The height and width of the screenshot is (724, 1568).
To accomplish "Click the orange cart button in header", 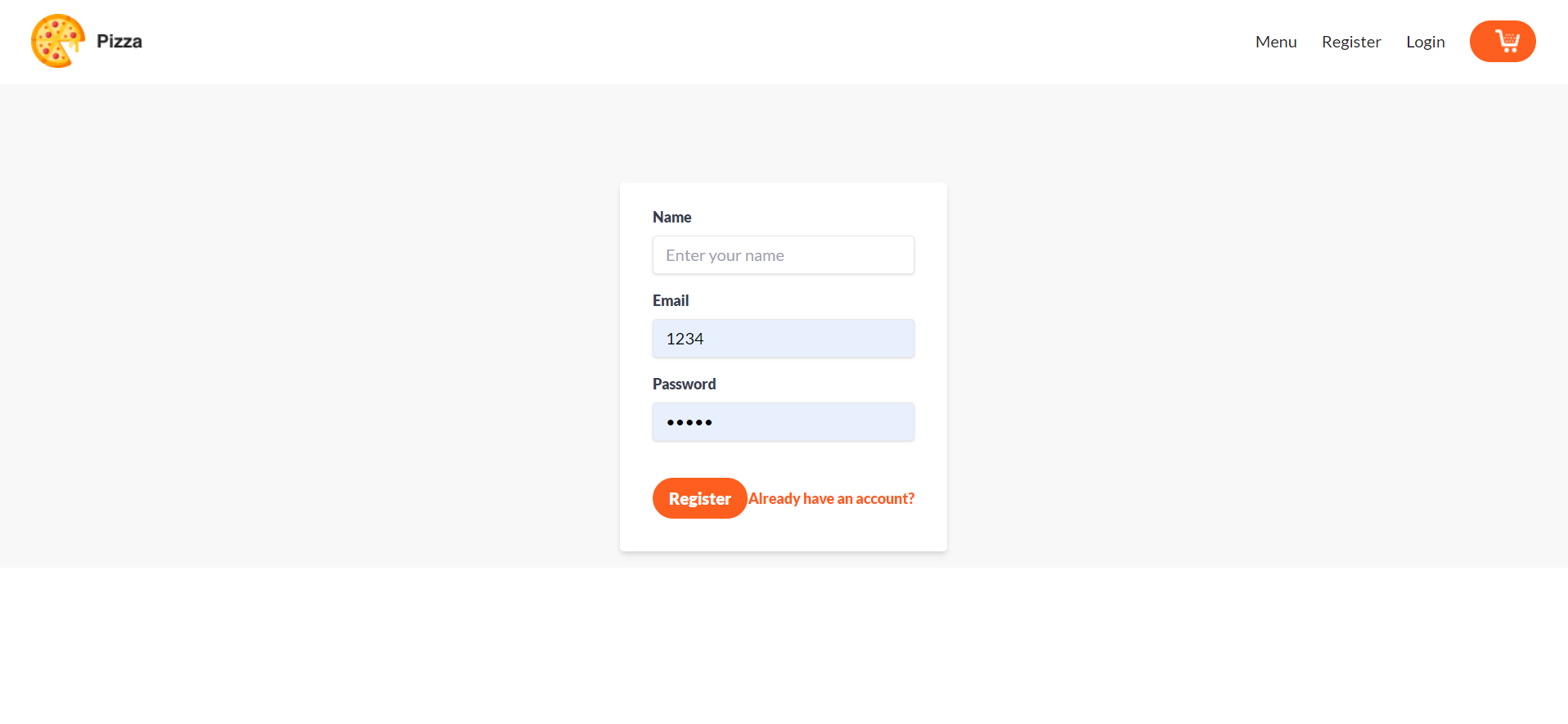I will [1503, 41].
